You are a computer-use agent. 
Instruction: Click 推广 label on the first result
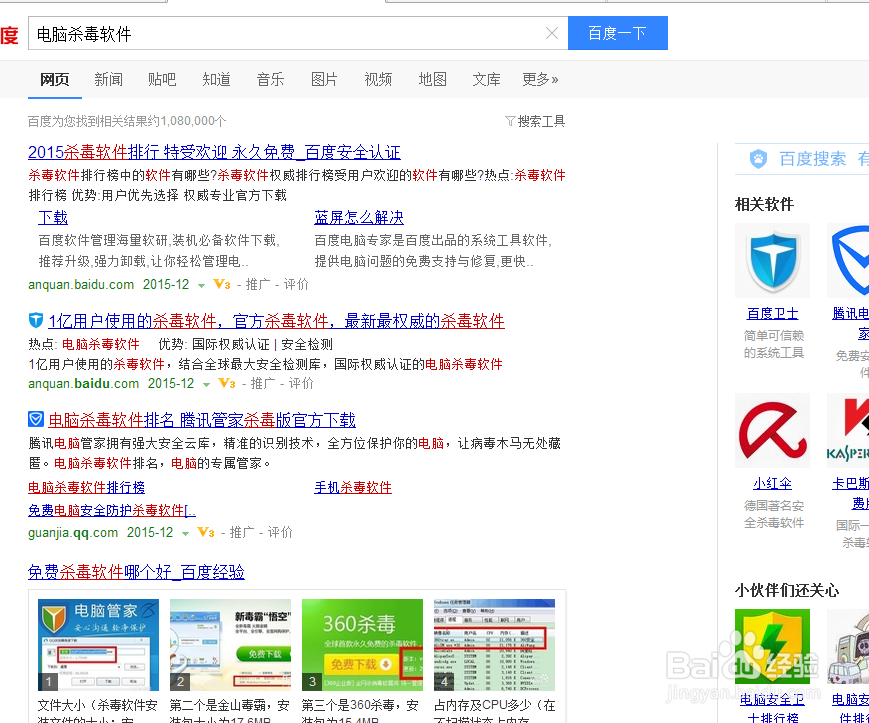coord(257,284)
